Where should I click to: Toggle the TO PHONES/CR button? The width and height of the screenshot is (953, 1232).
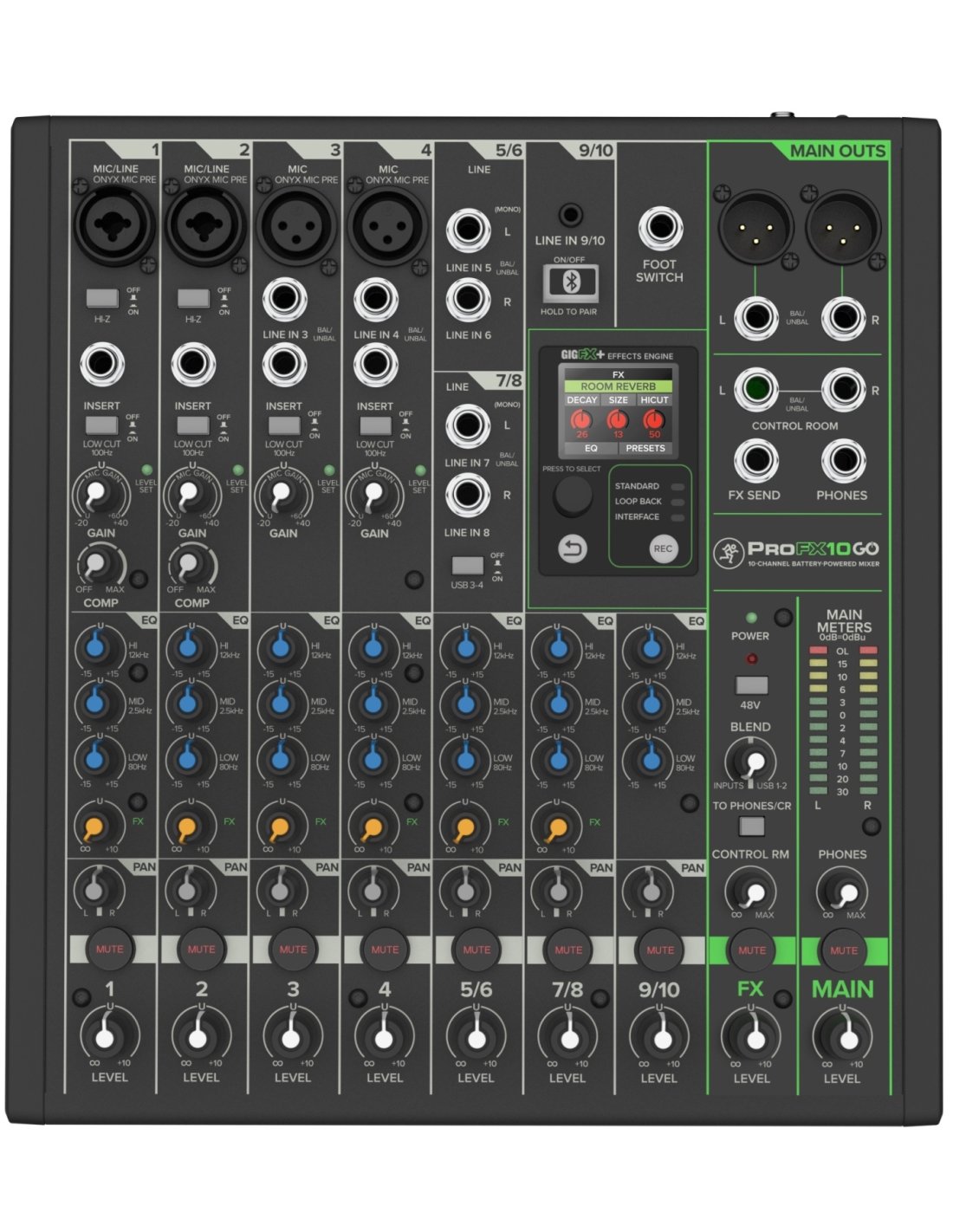(x=751, y=825)
